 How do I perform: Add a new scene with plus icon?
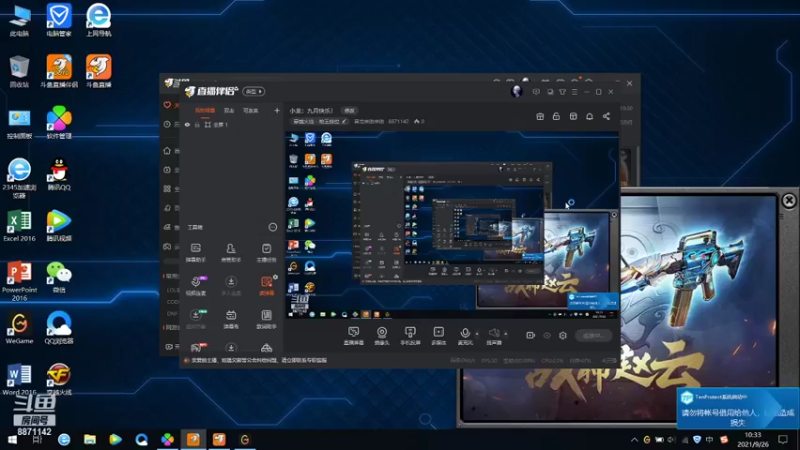277,110
